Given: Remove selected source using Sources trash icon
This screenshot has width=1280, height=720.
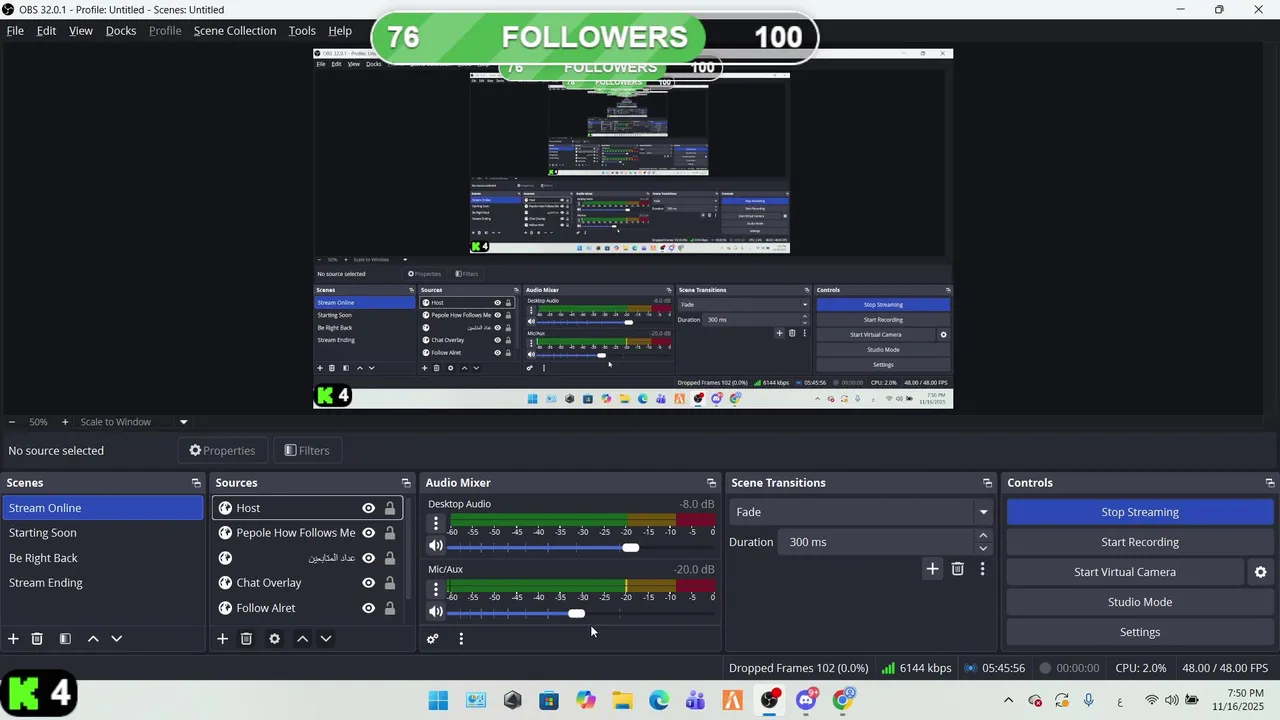Looking at the screenshot, I should (246, 638).
